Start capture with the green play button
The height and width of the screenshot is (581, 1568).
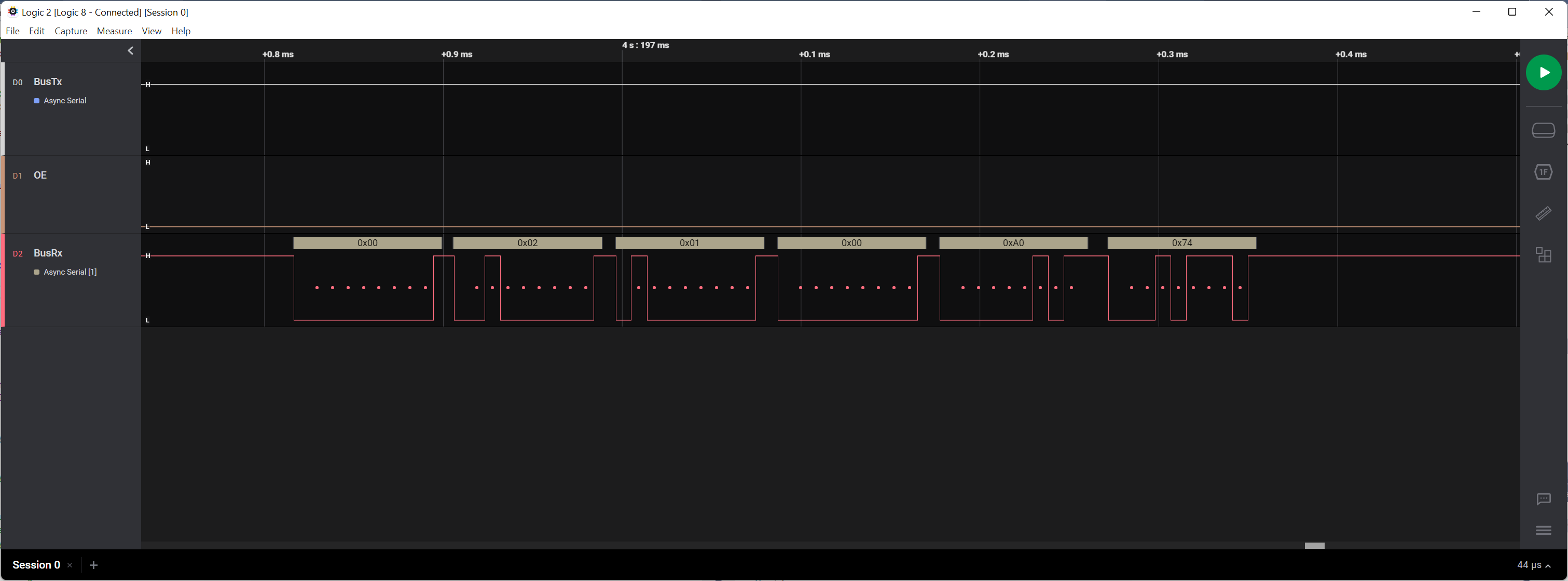click(1543, 73)
